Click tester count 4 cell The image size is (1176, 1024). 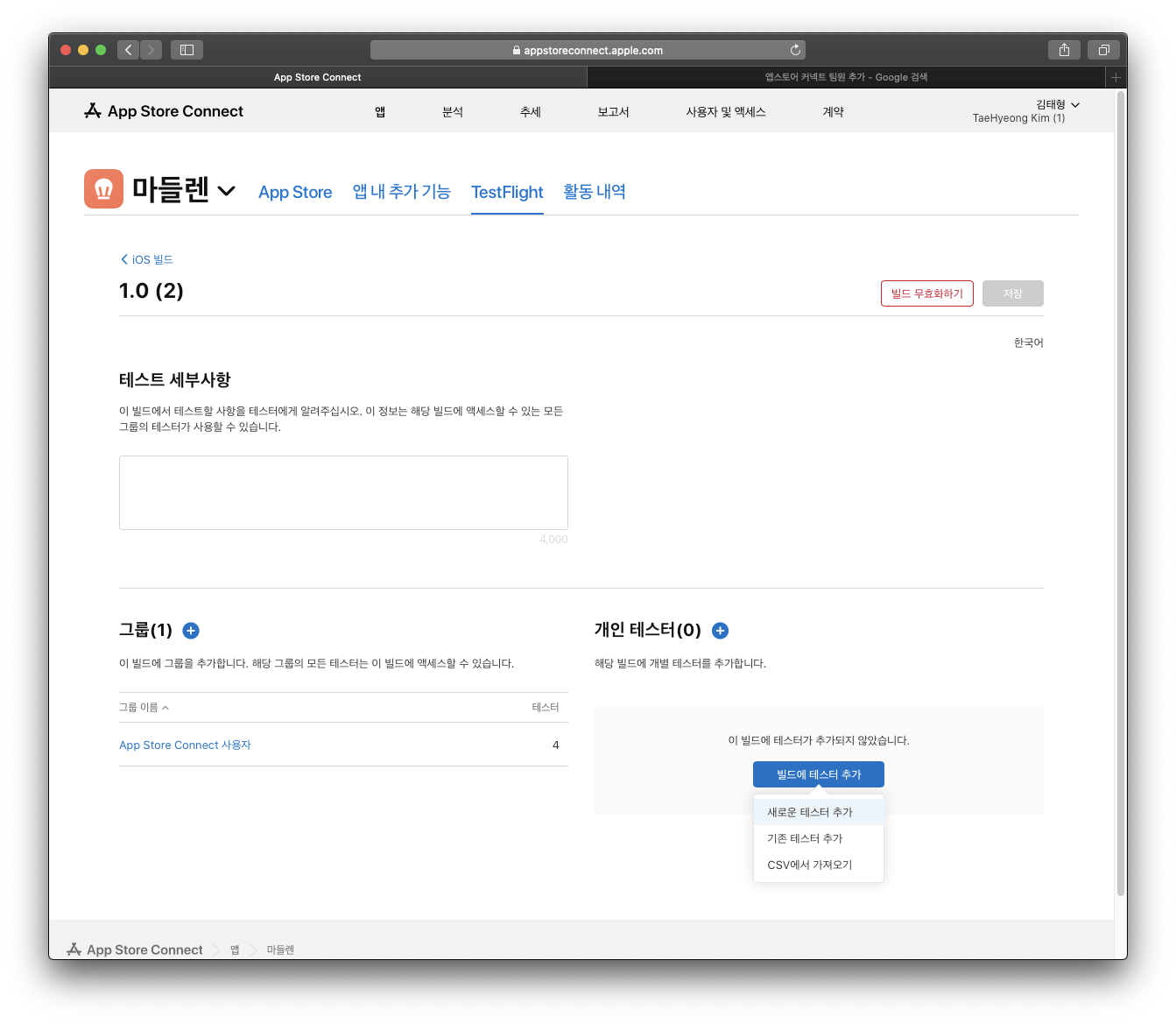tap(555, 745)
